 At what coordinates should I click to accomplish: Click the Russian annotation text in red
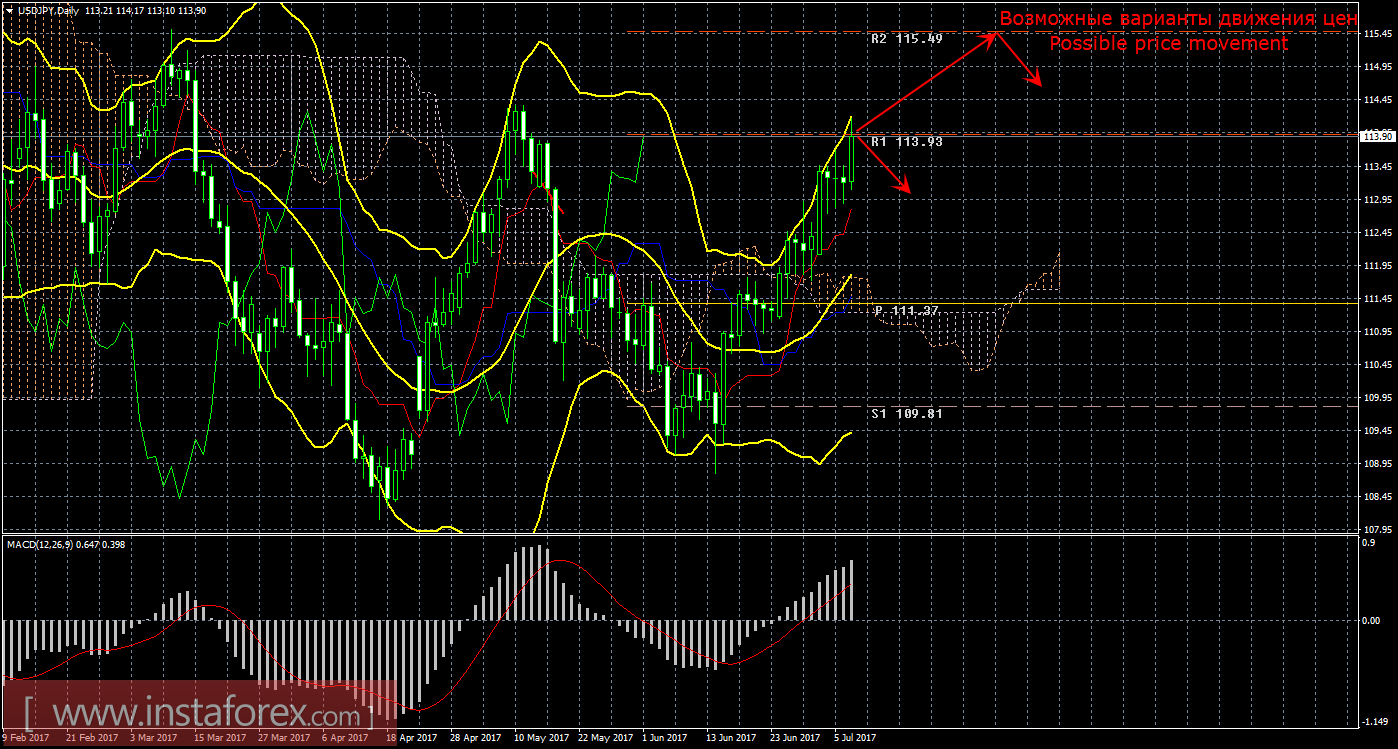pyautogui.click(x=1178, y=19)
